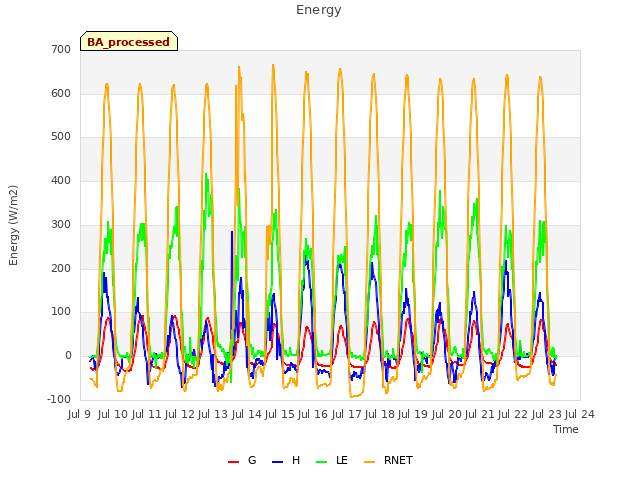Select the LE legend label

click(342, 460)
